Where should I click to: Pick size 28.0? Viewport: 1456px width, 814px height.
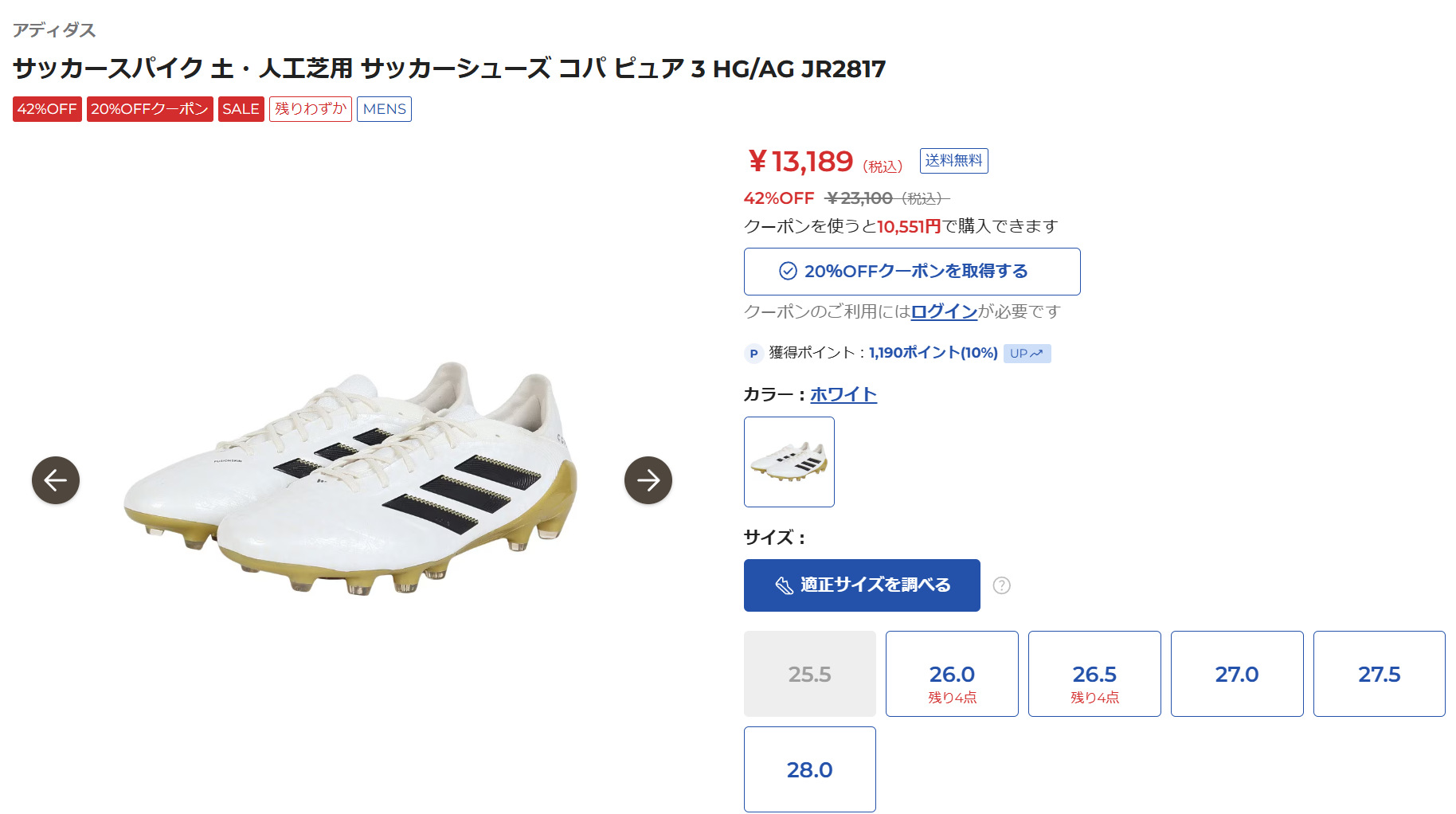click(x=810, y=769)
